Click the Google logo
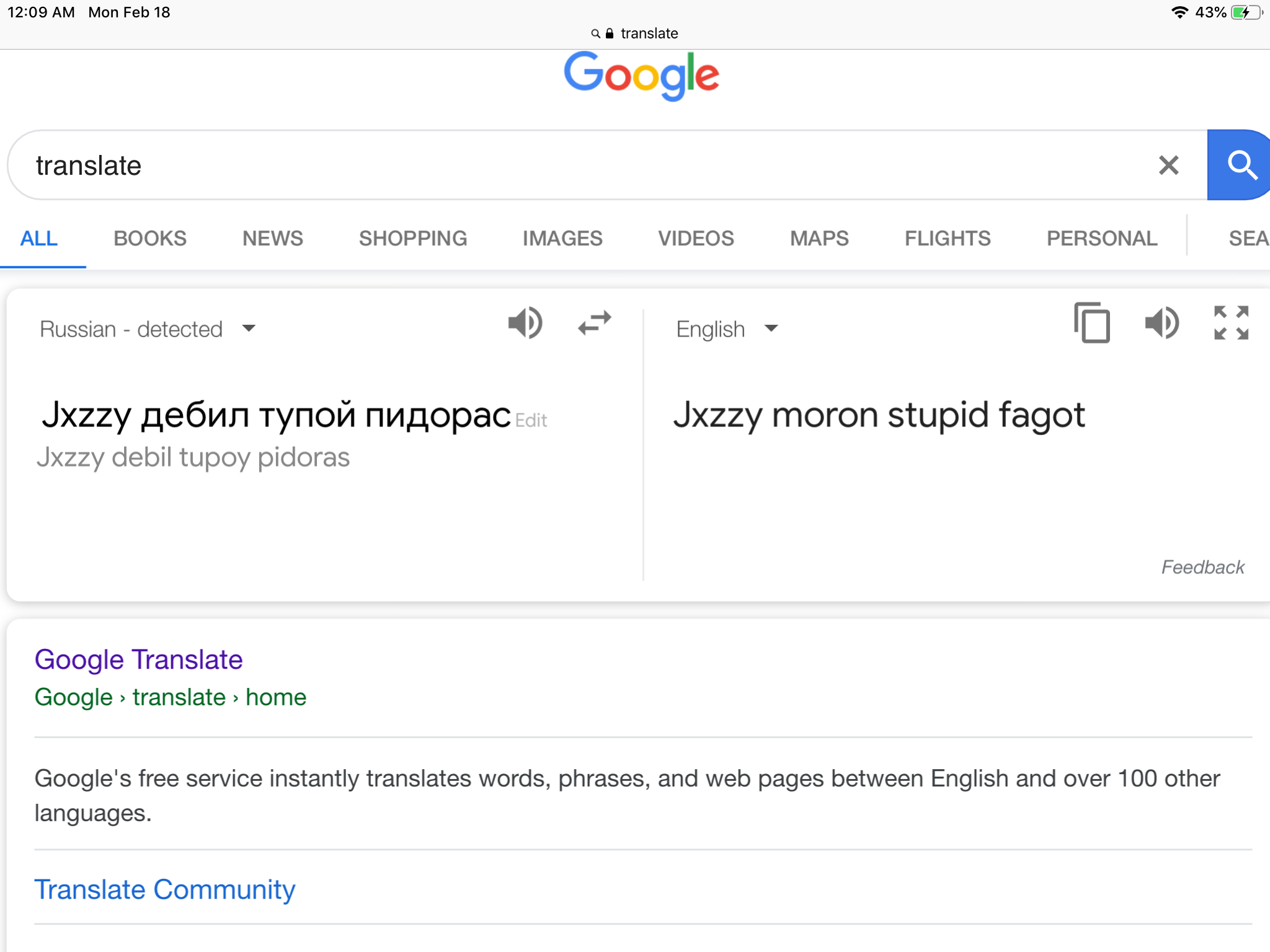The image size is (1270, 952). point(641,76)
